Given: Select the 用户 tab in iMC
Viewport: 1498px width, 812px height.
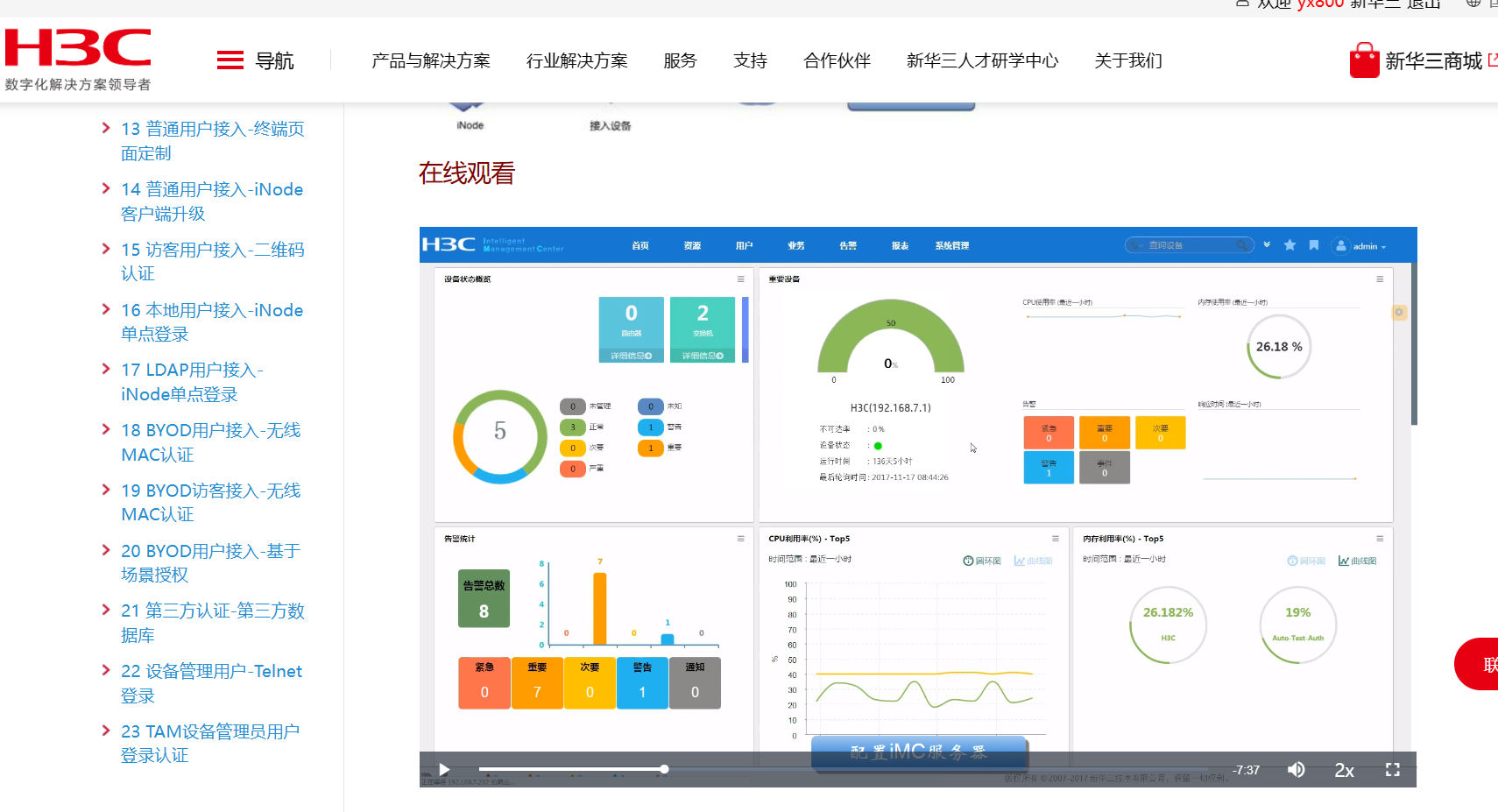Looking at the screenshot, I should (744, 246).
